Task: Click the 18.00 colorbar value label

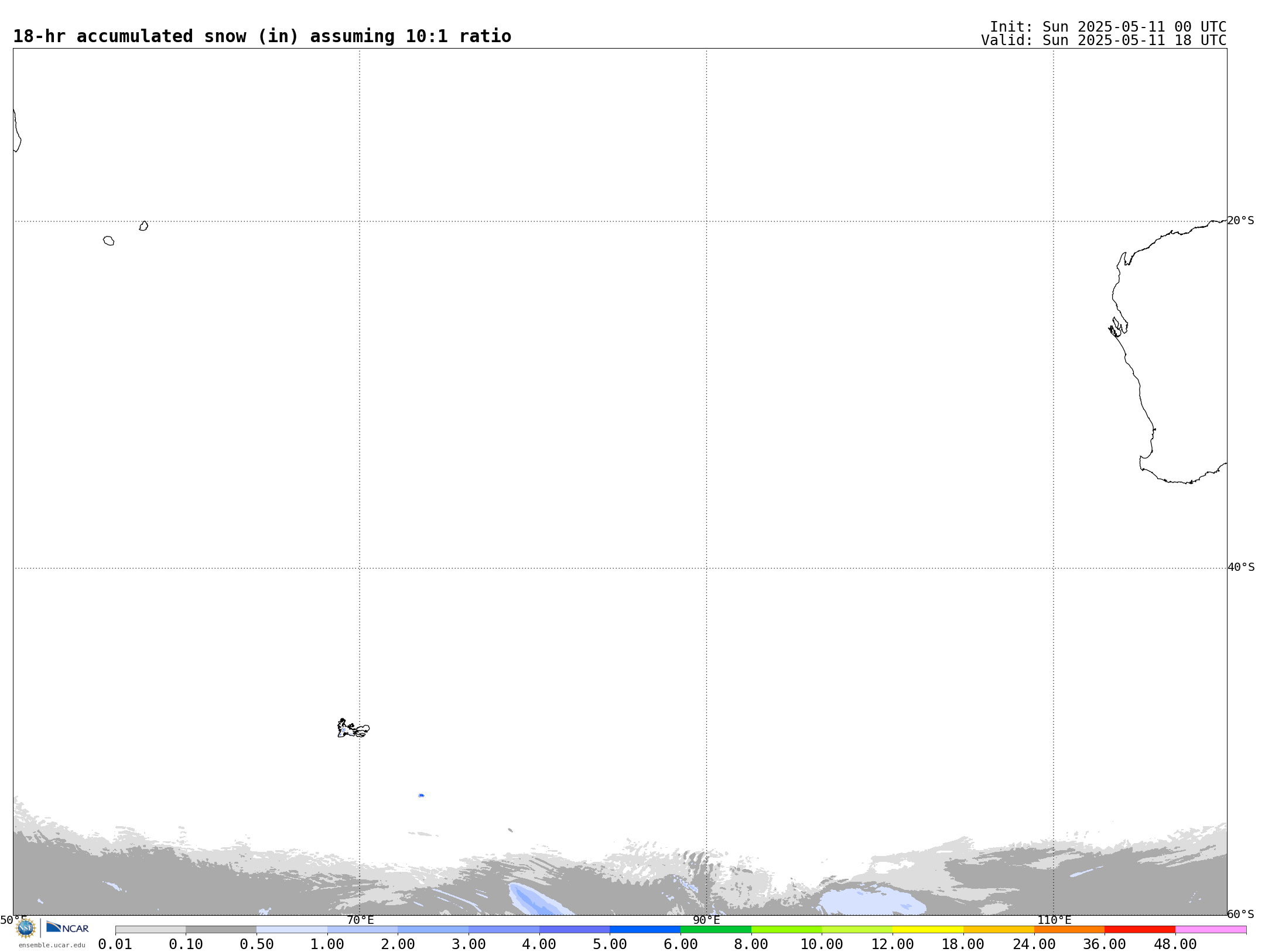Action: pos(963,944)
